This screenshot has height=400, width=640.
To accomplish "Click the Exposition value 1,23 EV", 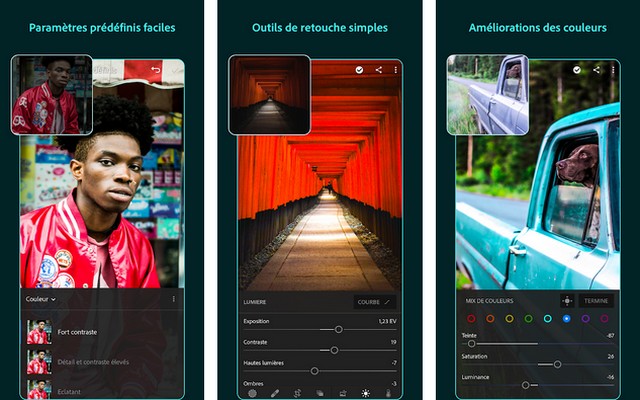I will 387,321.
